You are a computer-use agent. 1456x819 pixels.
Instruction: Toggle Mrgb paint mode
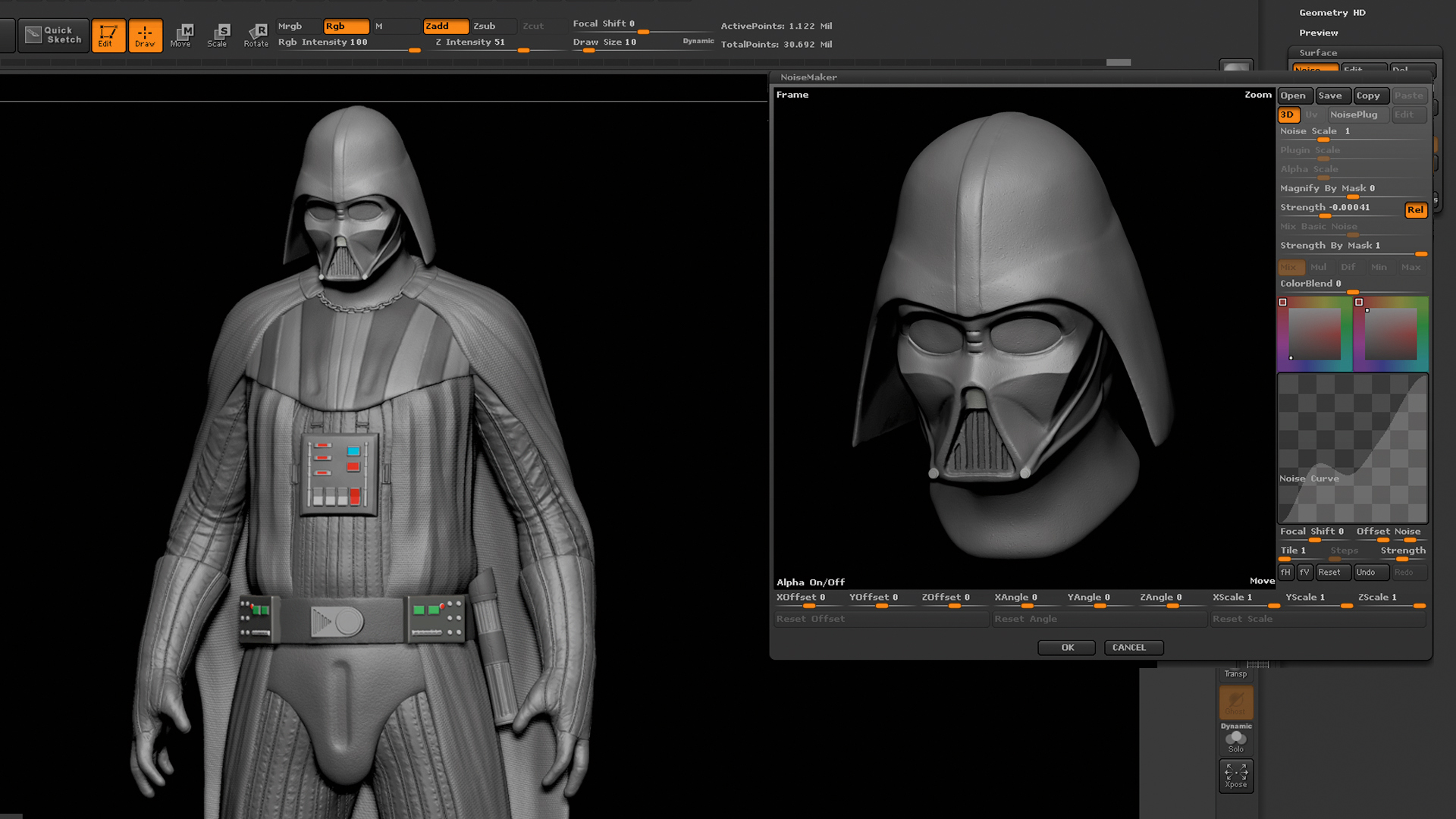298,26
